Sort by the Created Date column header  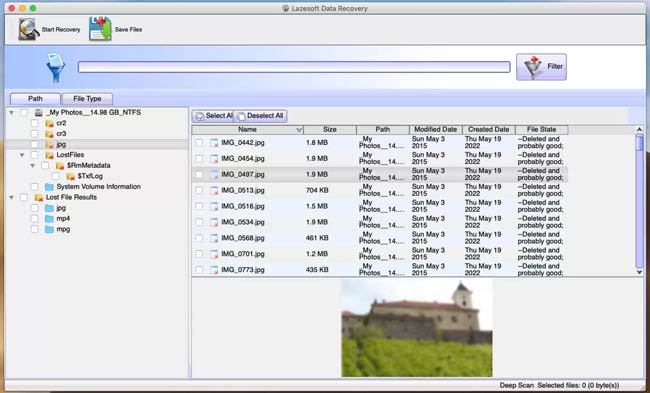click(x=489, y=130)
